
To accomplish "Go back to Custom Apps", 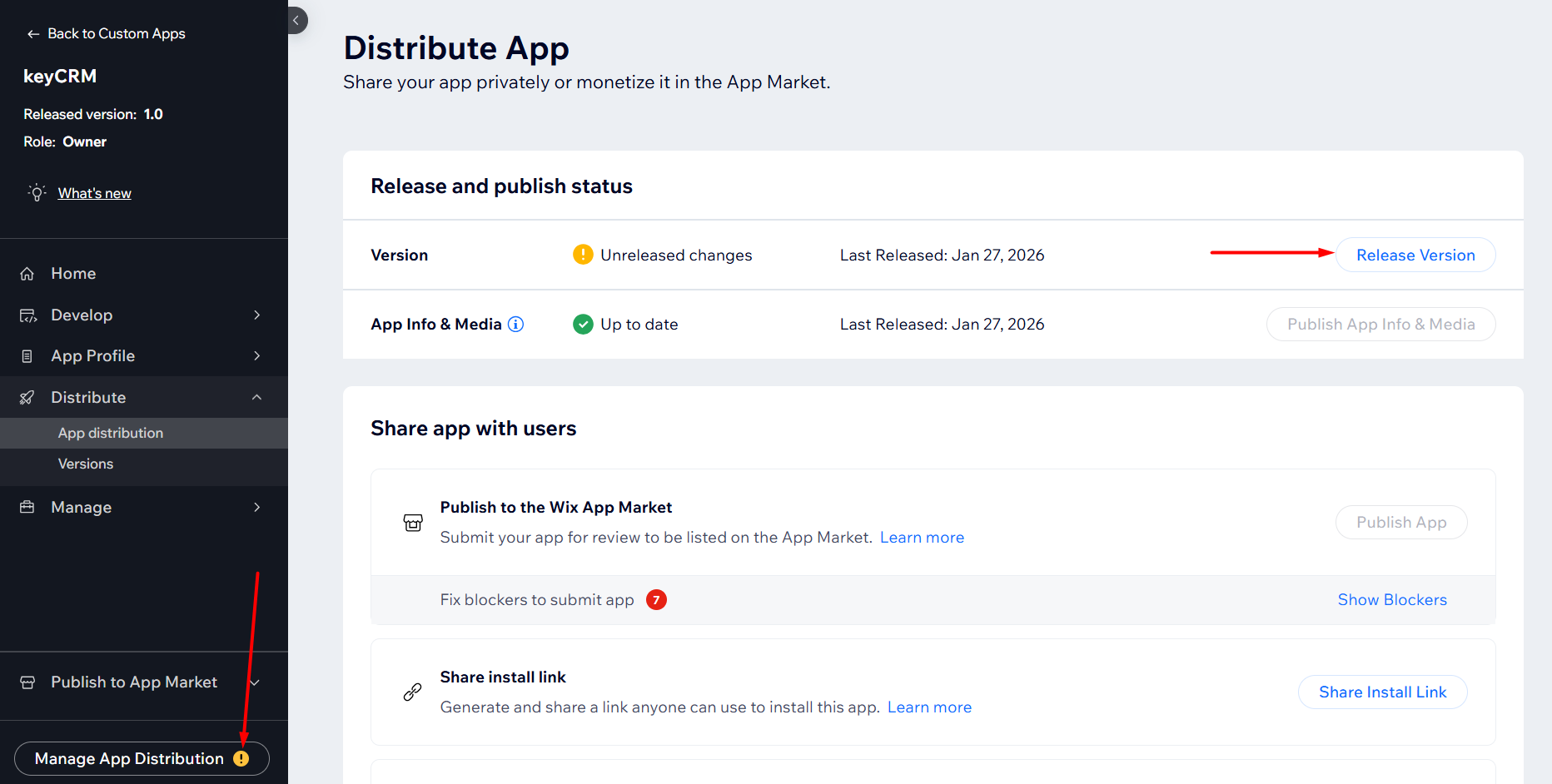I will [x=106, y=34].
